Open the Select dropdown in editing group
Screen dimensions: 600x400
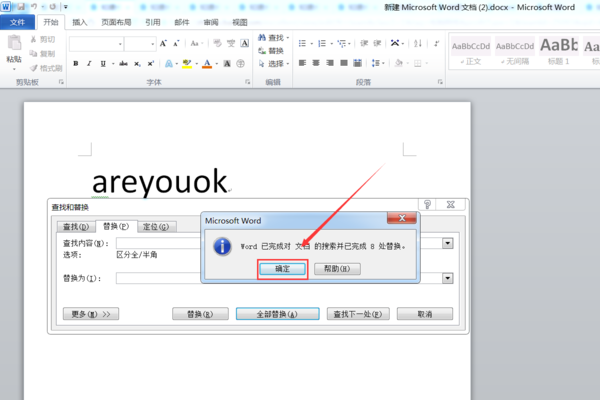273,64
